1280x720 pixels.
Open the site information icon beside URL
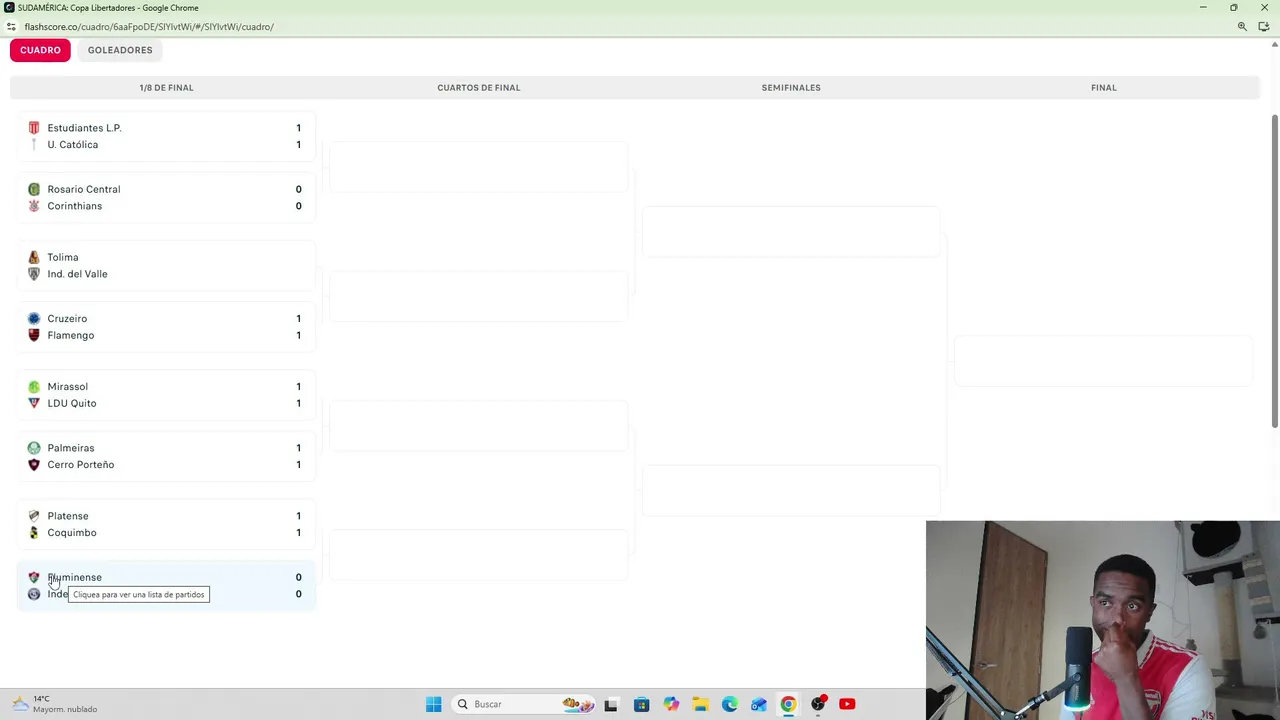pos(11,27)
